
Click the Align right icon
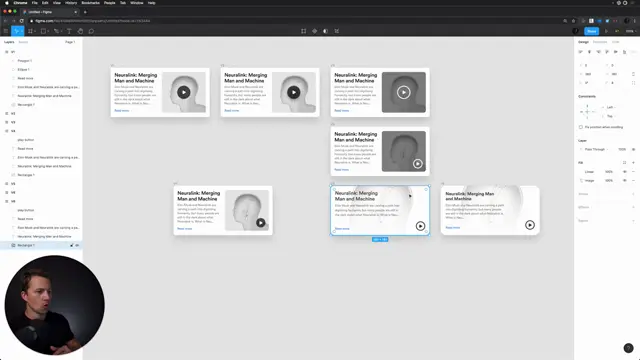(598, 52)
